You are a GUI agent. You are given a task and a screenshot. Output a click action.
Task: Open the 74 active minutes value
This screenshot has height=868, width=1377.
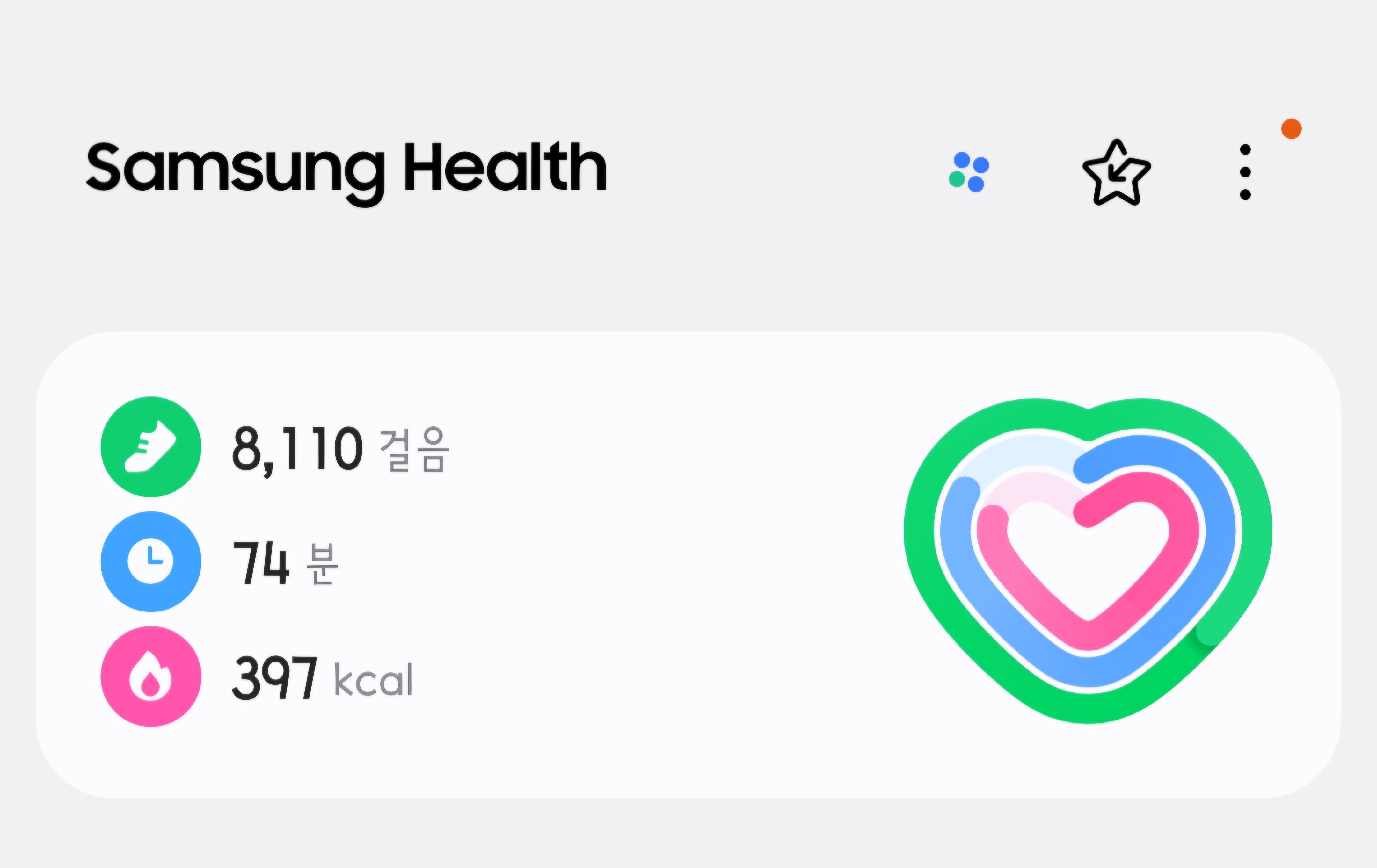click(260, 564)
